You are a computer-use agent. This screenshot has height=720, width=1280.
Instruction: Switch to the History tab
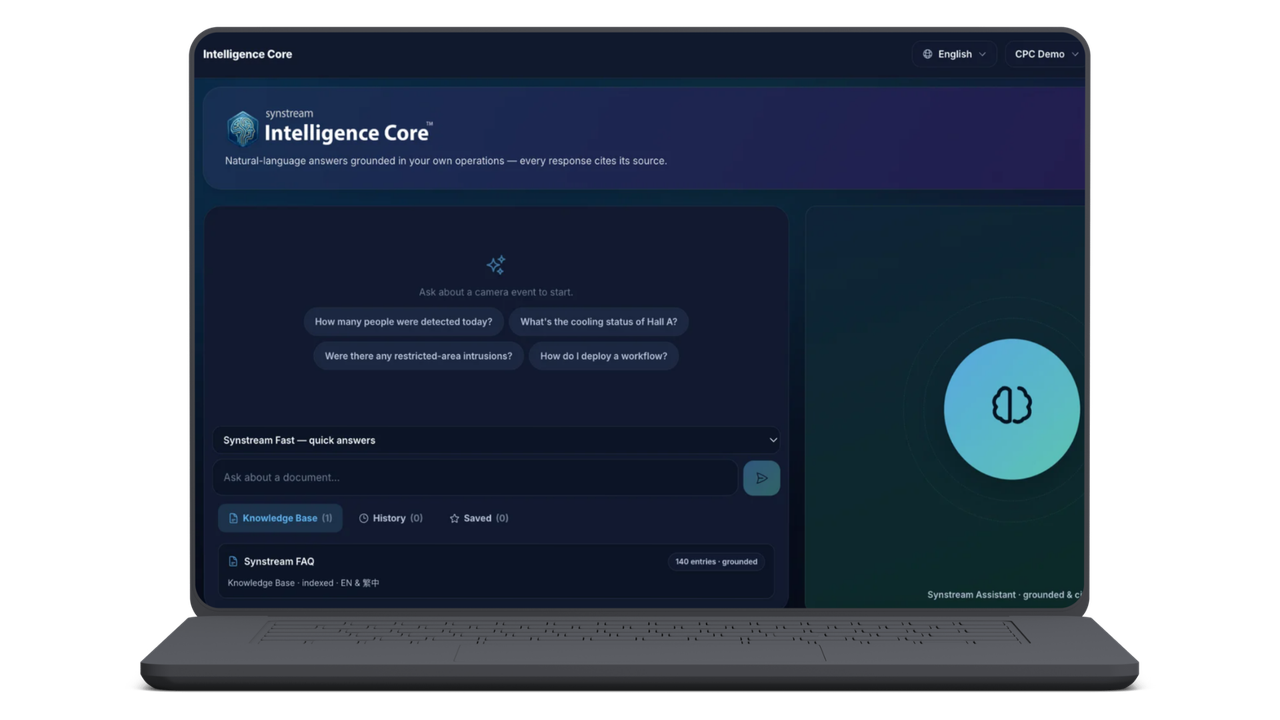[390, 518]
